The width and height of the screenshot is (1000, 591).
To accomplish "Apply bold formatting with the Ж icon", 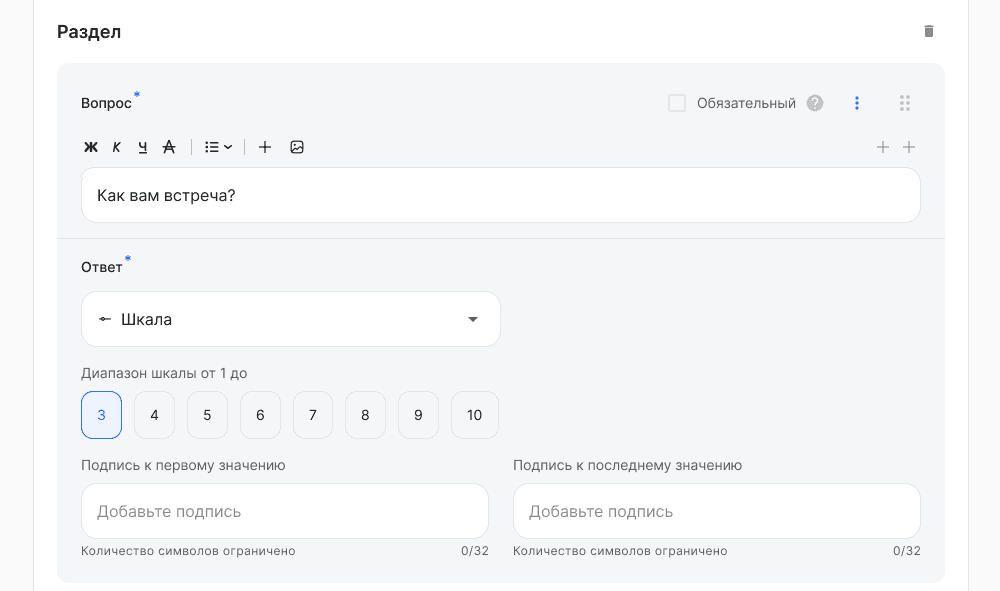I will coord(90,147).
